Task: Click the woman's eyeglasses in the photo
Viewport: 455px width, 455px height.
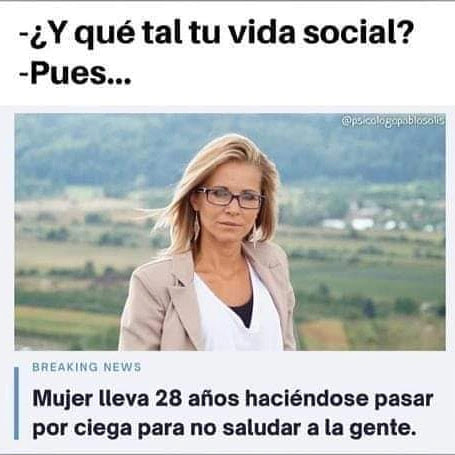Action: (230, 198)
